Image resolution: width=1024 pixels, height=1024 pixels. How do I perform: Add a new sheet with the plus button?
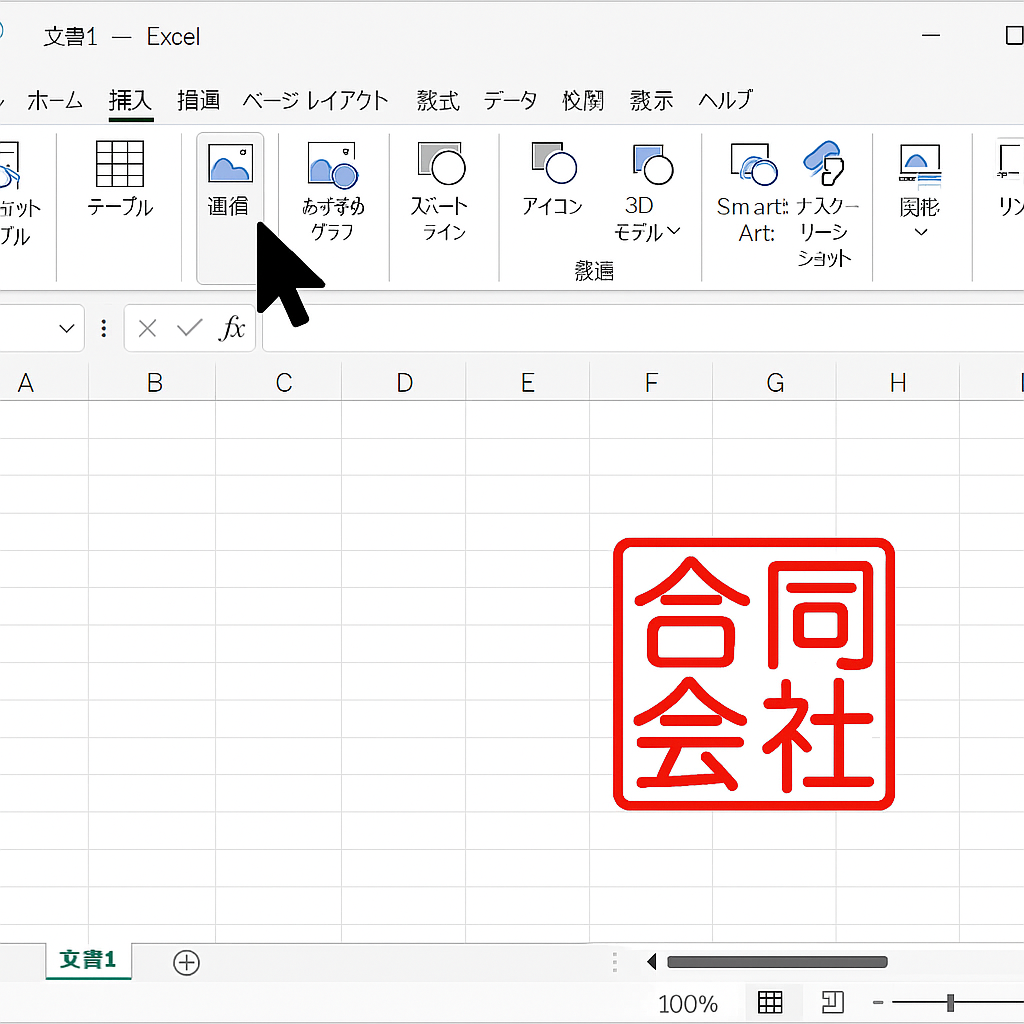point(186,963)
